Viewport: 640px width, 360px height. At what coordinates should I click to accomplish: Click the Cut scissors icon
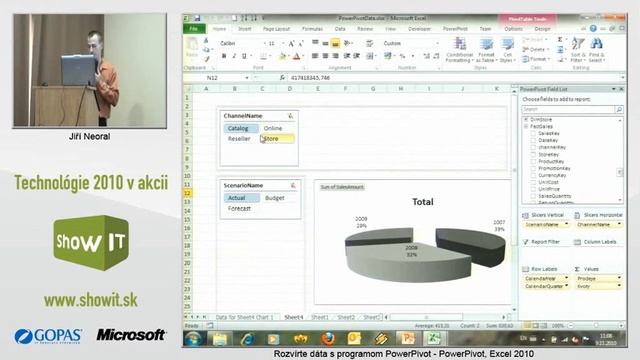[x=206, y=40]
